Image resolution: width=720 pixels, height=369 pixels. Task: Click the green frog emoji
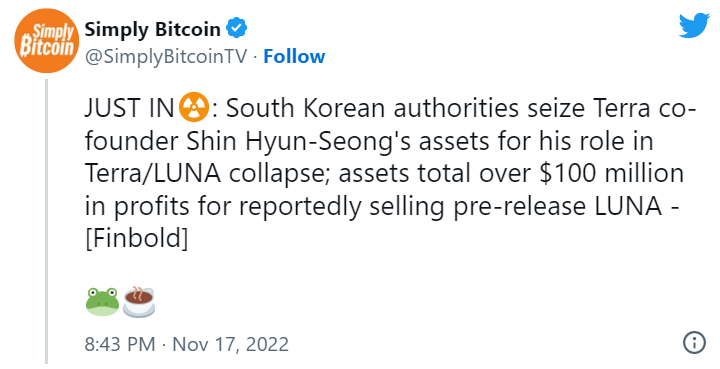point(102,302)
